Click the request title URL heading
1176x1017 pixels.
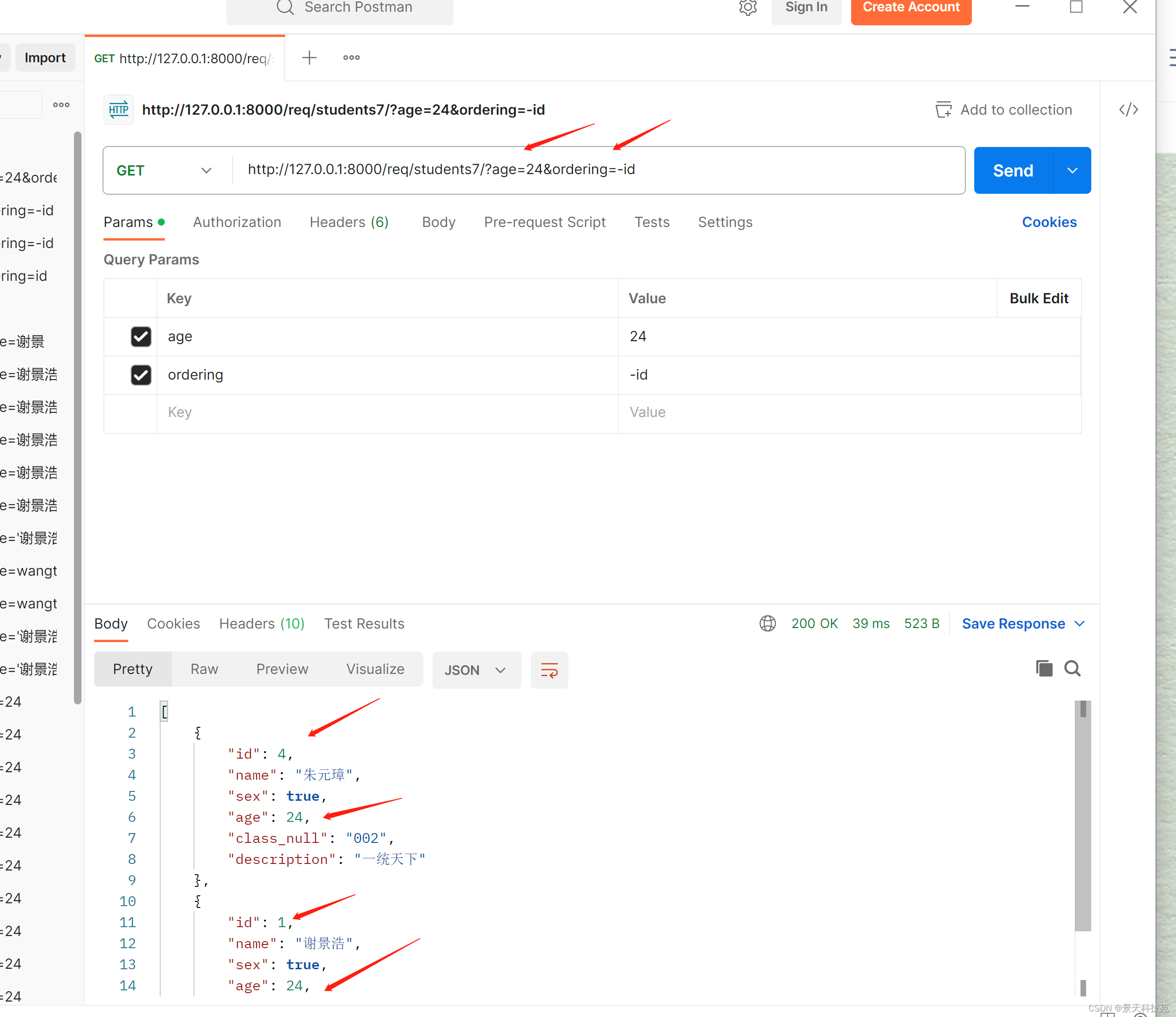tap(343, 110)
